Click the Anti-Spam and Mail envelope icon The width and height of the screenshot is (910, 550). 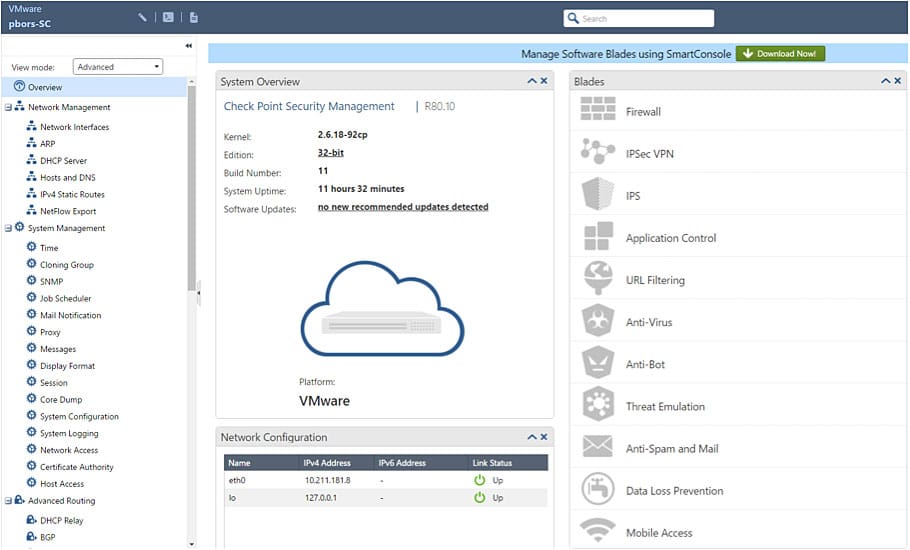tap(597, 446)
